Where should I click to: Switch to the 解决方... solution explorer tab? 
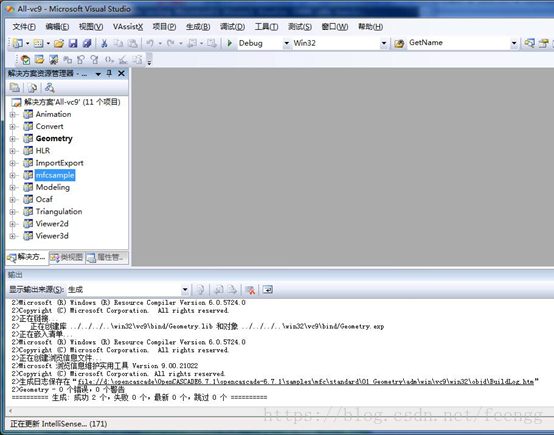[x=27, y=258]
